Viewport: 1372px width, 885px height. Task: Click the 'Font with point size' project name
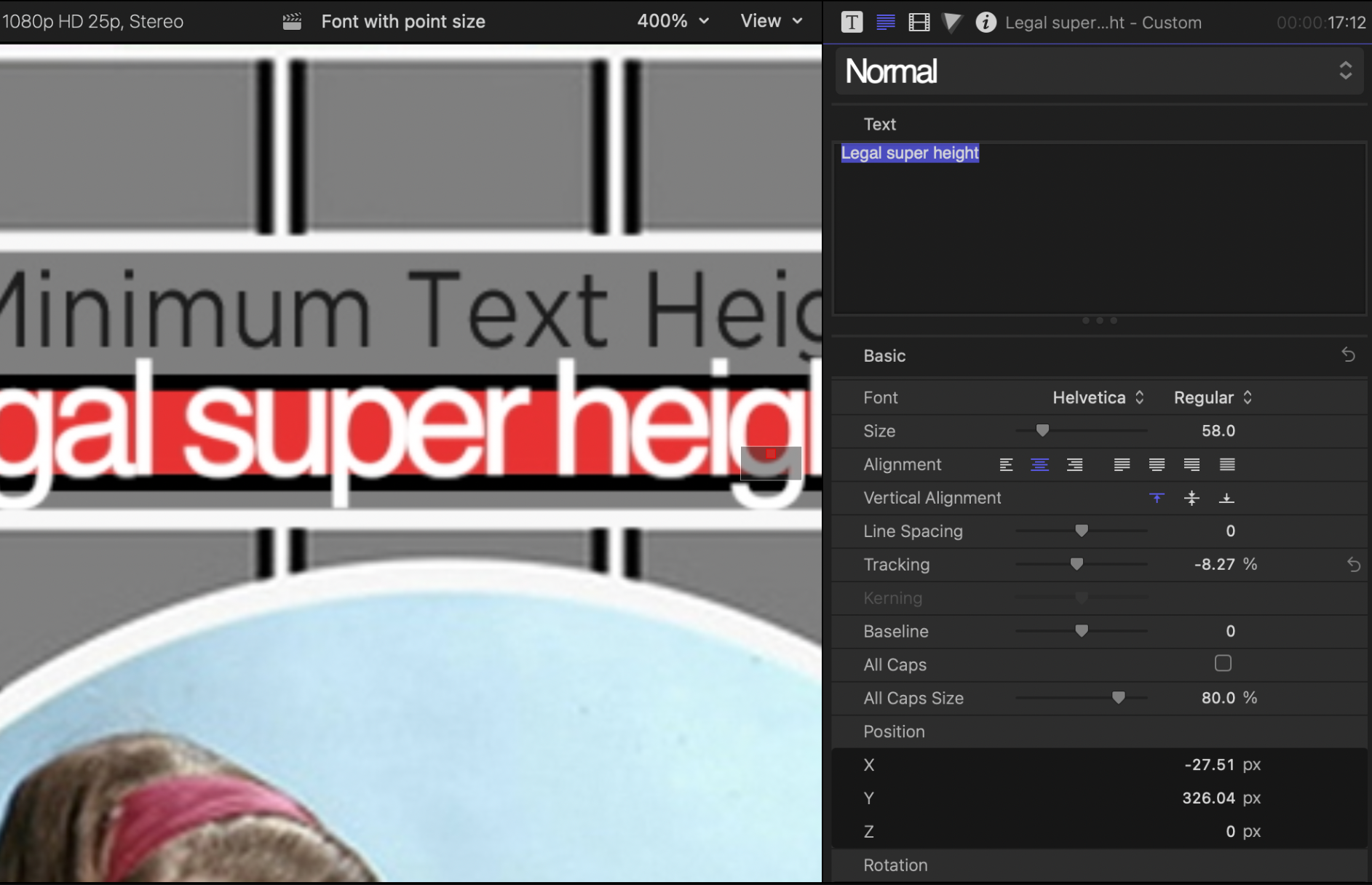403,22
